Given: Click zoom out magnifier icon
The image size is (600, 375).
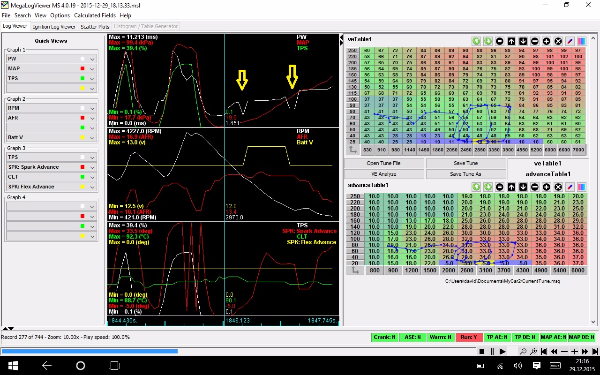Looking at the screenshot, I should pos(523,351).
